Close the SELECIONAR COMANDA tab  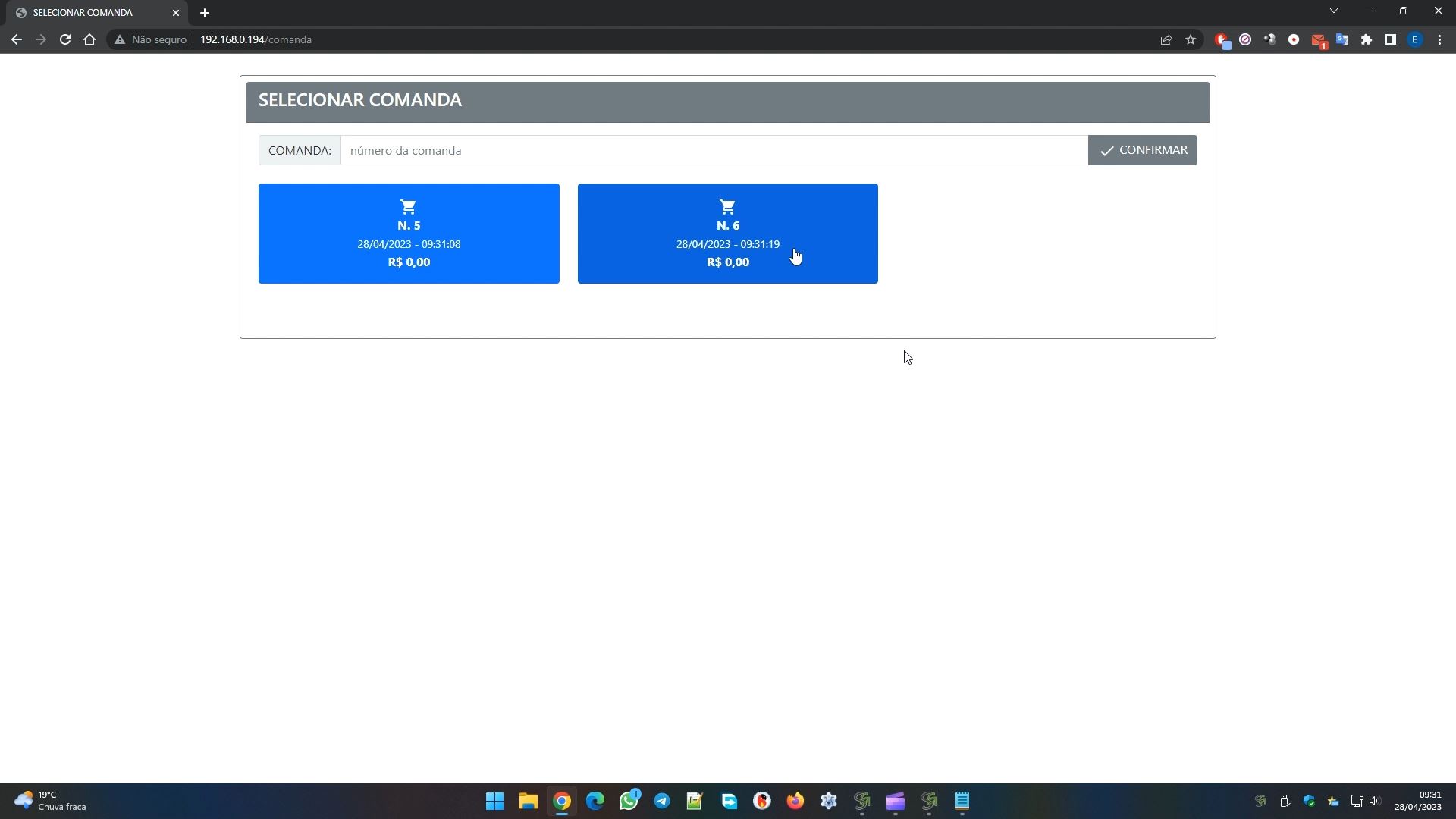(x=176, y=13)
